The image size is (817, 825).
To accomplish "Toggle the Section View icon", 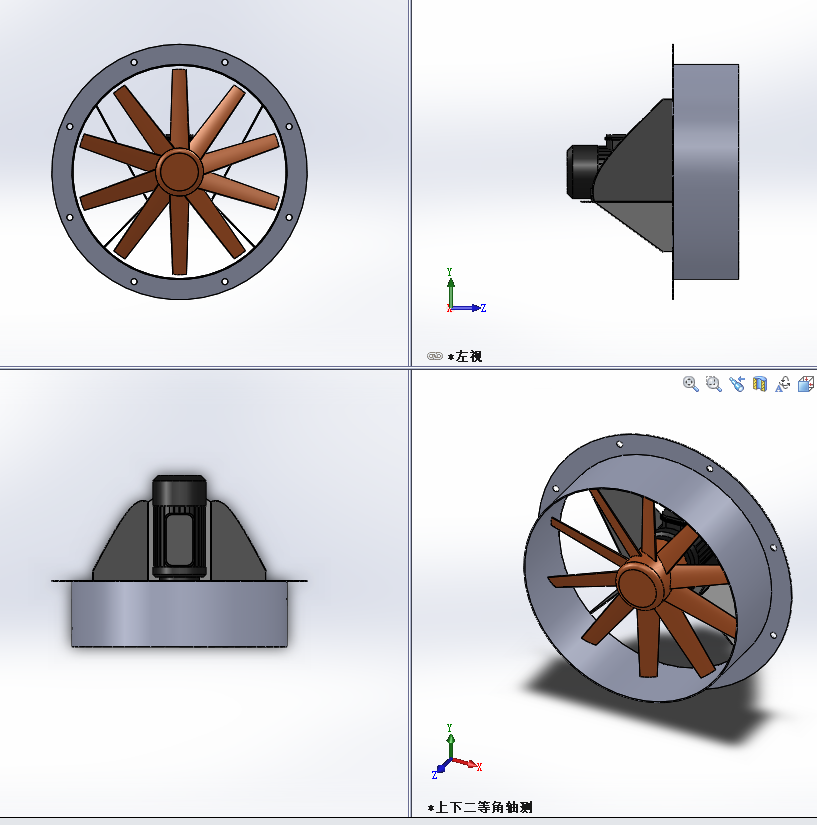I will click(760, 384).
